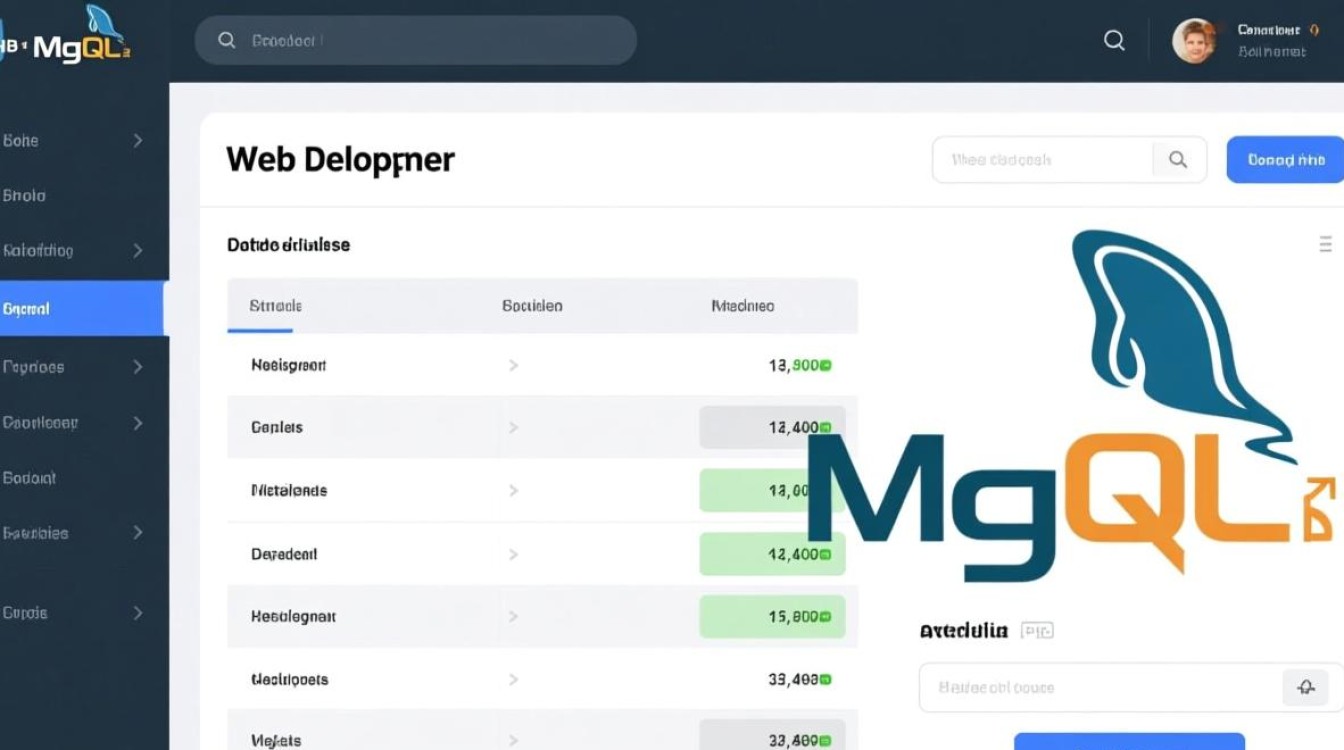Toggle the green indicator beside the 12,400 value
Image resolution: width=1344 pixels, height=750 pixels.
[x=826, y=426]
